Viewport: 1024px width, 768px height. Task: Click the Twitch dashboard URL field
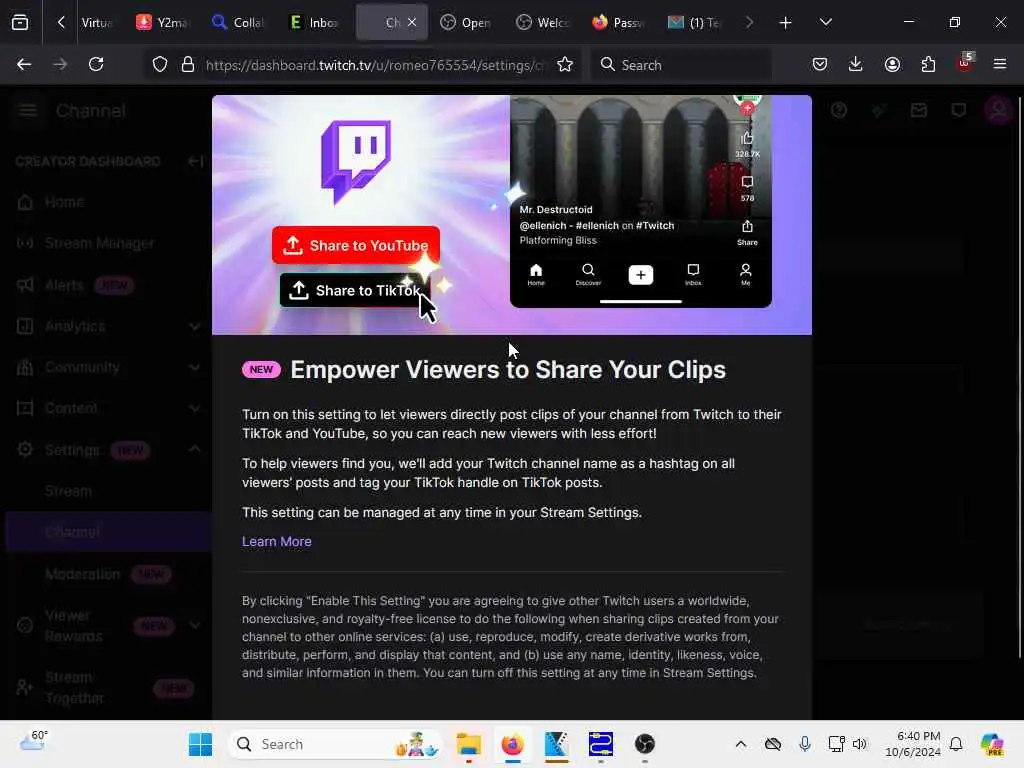pyautogui.click(x=375, y=65)
